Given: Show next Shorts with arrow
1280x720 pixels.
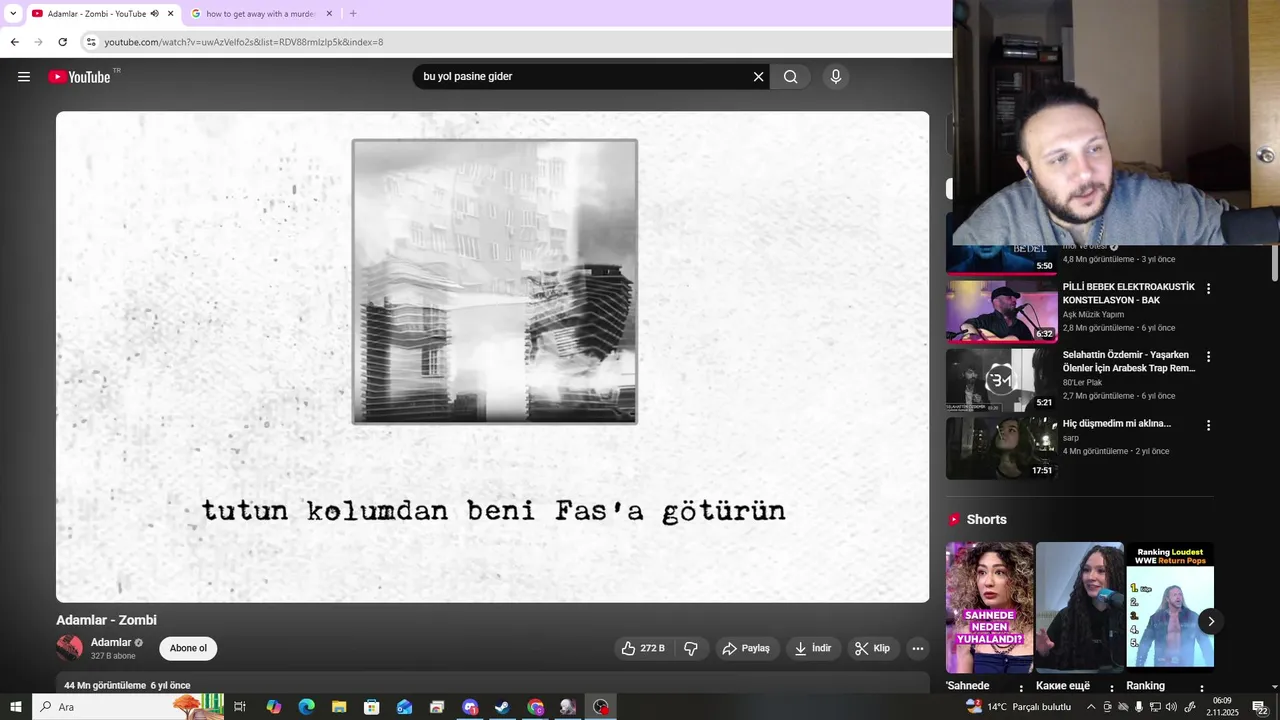Looking at the screenshot, I should pyautogui.click(x=1210, y=621).
